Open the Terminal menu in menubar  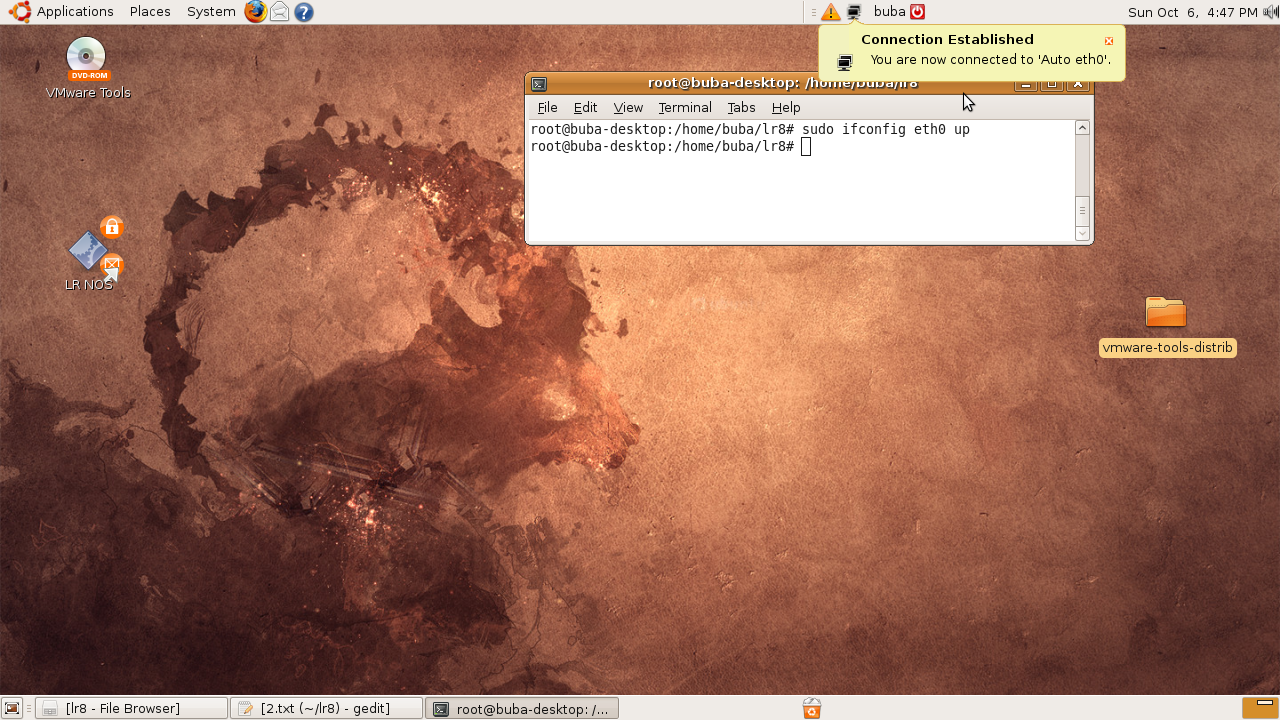click(685, 107)
